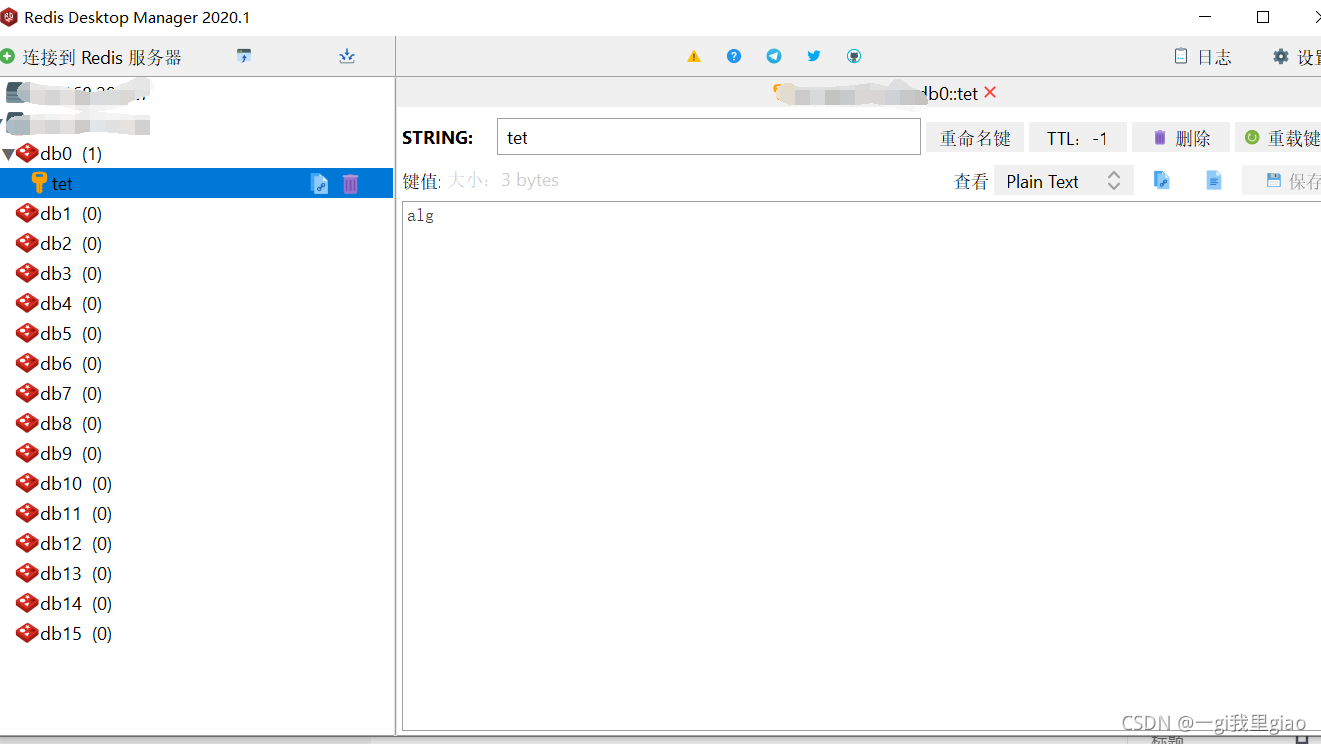Screen dimensions: 1321x744
Task: Open the help question mark icon
Action: pyautogui.click(x=734, y=57)
